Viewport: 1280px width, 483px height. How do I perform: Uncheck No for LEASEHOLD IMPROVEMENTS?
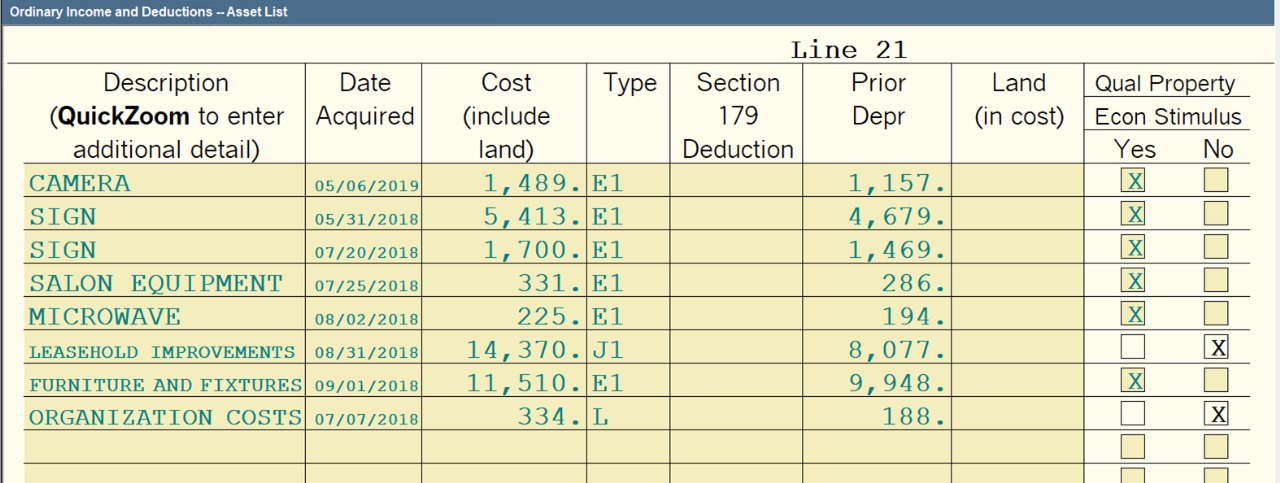(1216, 348)
